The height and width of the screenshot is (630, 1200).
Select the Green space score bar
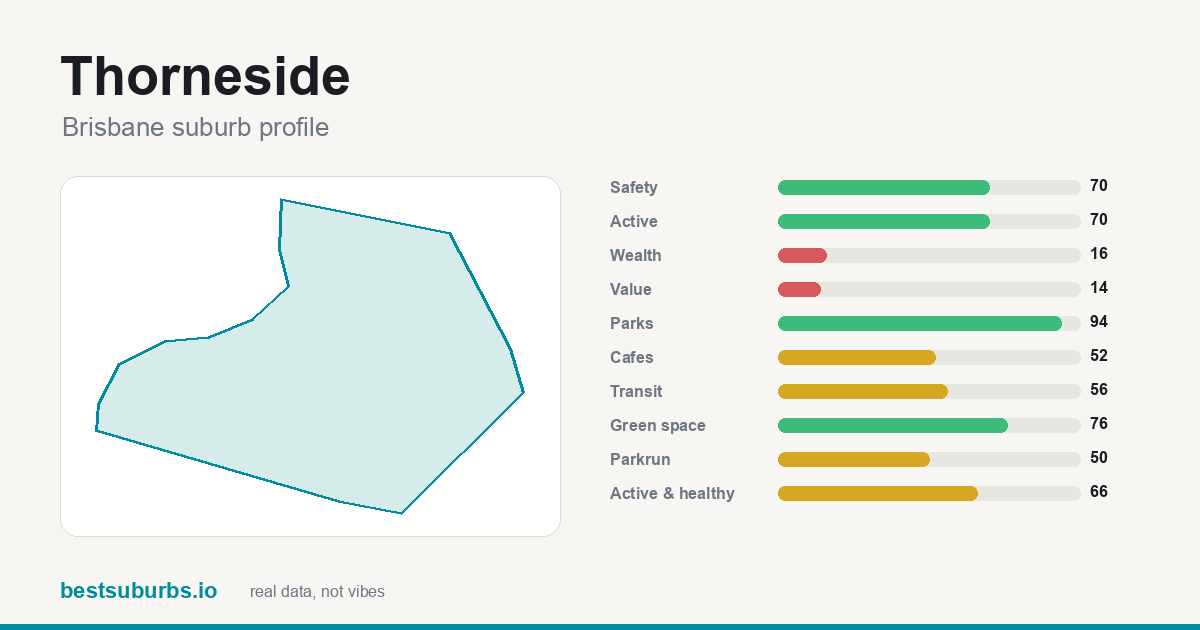click(929, 425)
